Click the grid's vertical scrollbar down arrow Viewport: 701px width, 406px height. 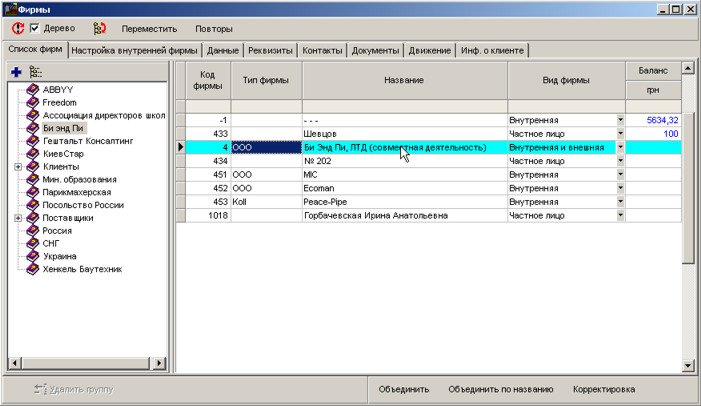[x=688, y=366]
